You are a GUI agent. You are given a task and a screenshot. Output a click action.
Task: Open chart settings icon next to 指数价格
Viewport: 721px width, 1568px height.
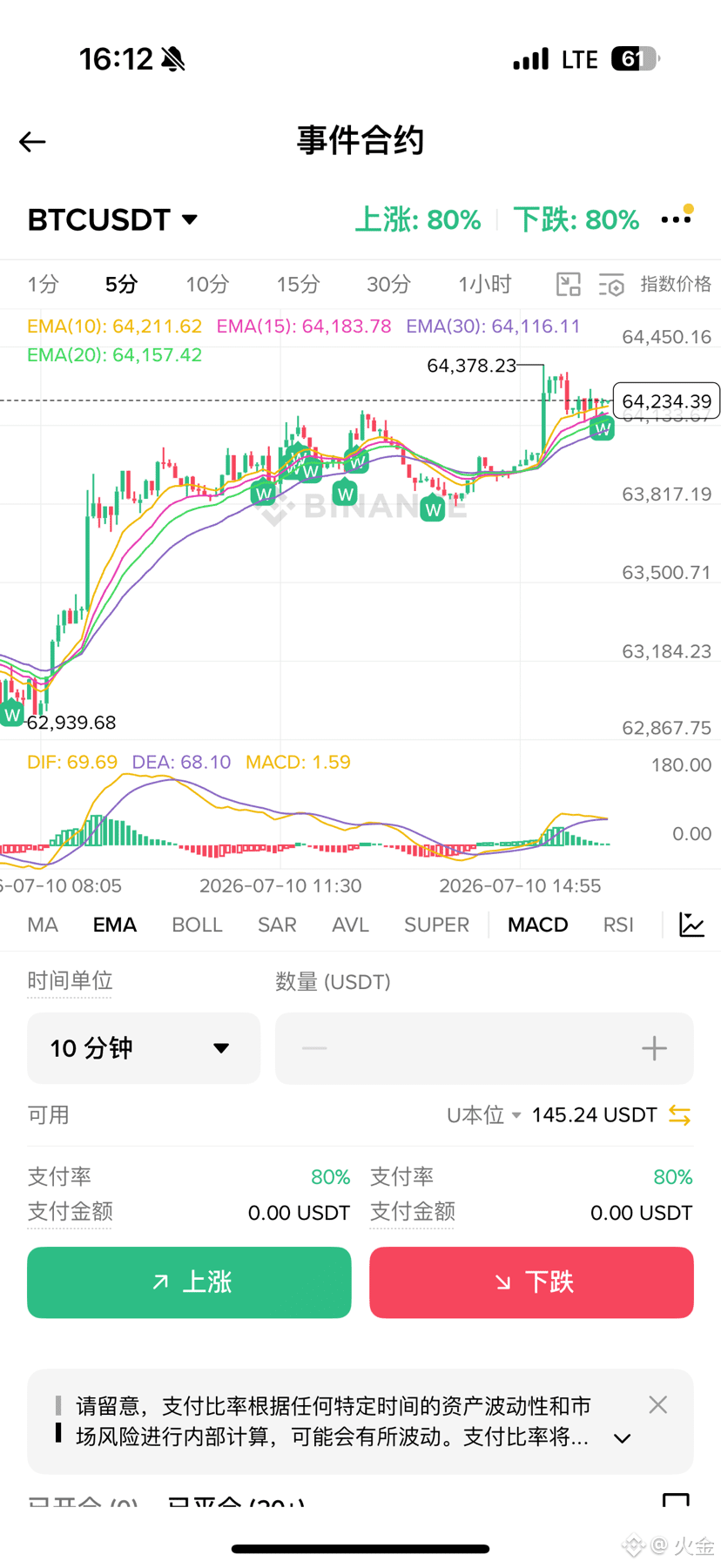(611, 284)
